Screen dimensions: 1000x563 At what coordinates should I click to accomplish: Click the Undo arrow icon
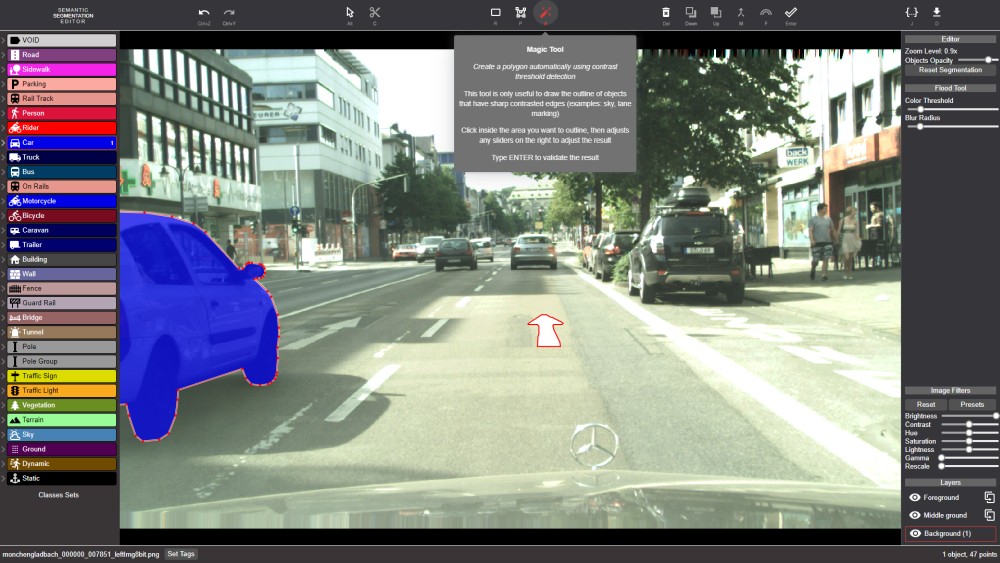204,12
